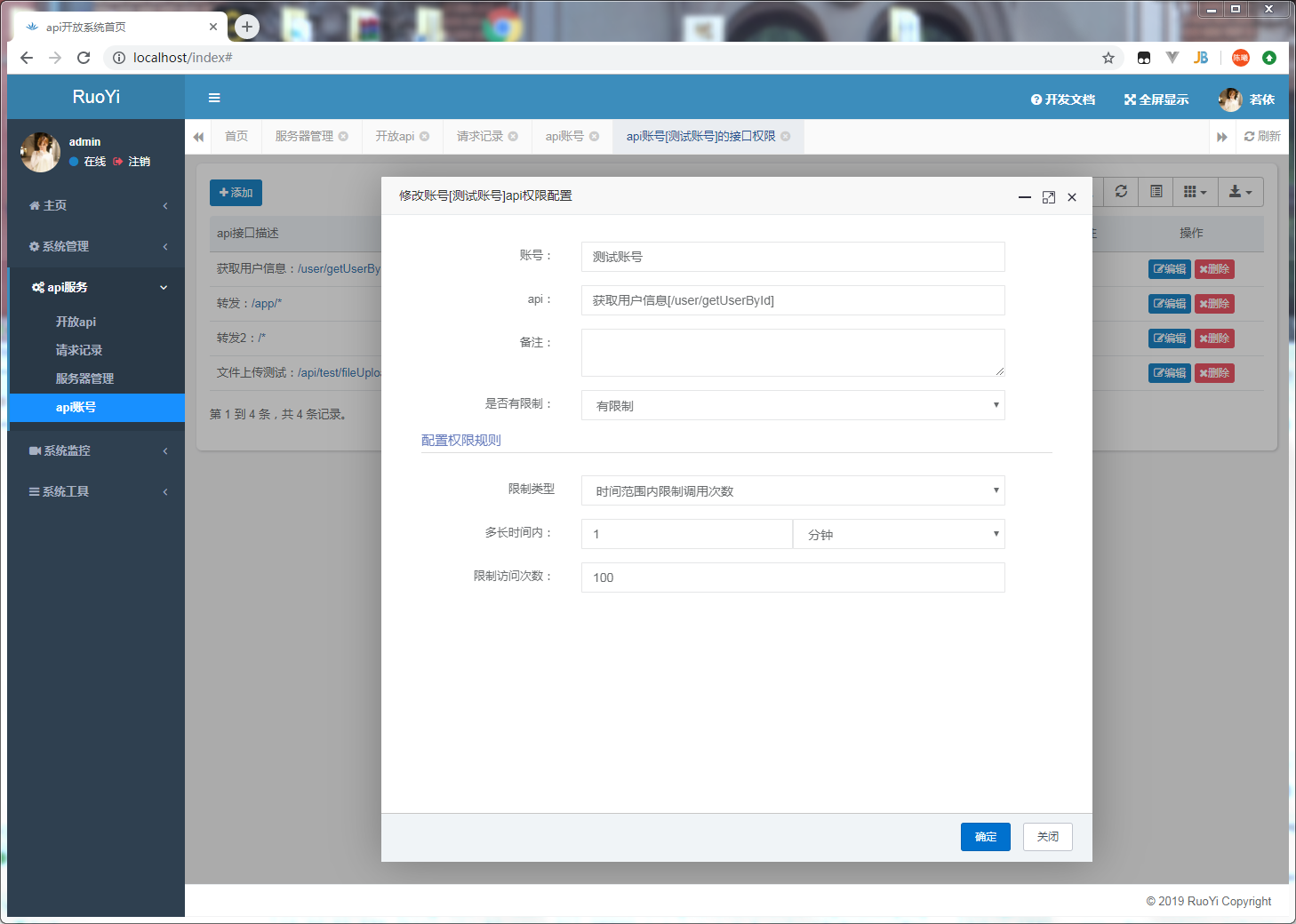The width and height of the screenshot is (1296, 924).
Task: Click the hamburger menu icon in the navbar
Action: tap(213, 98)
